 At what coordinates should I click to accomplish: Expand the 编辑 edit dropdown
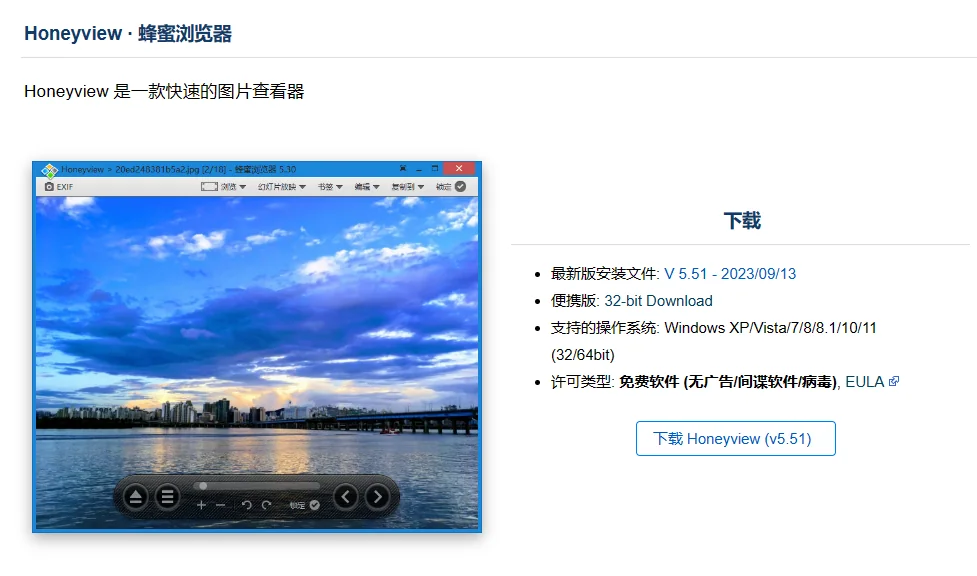coord(367,186)
